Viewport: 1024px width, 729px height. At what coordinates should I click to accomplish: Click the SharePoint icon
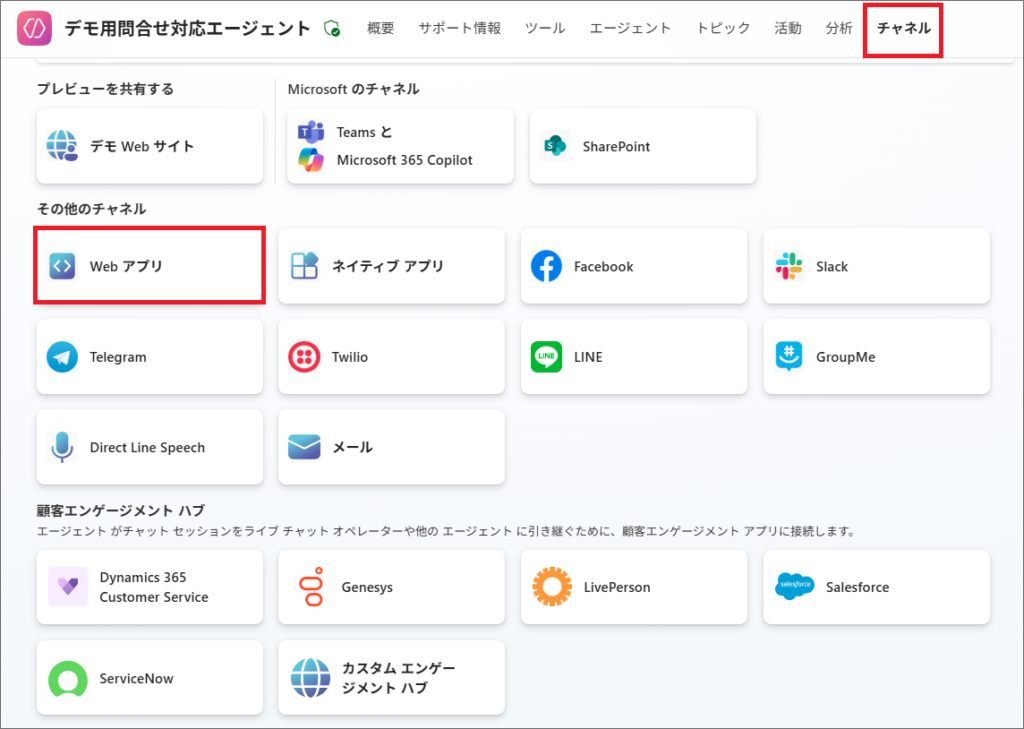(x=555, y=146)
